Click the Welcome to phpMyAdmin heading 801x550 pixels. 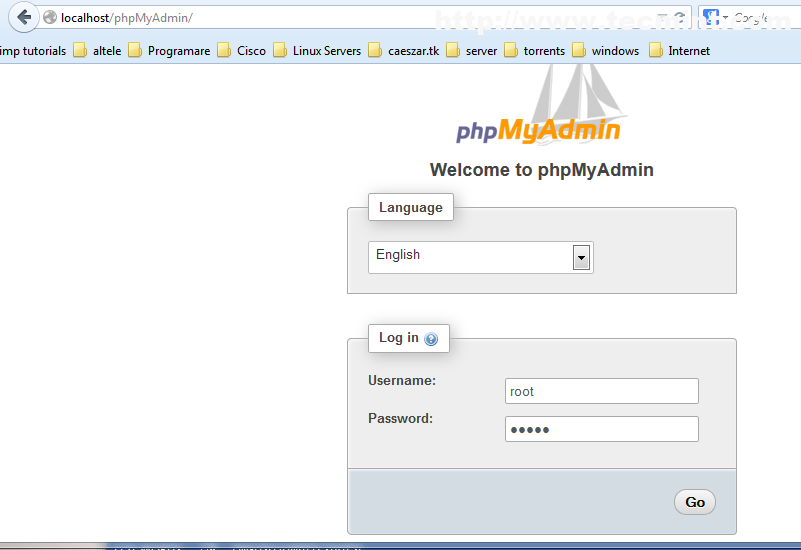(x=541, y=170)
